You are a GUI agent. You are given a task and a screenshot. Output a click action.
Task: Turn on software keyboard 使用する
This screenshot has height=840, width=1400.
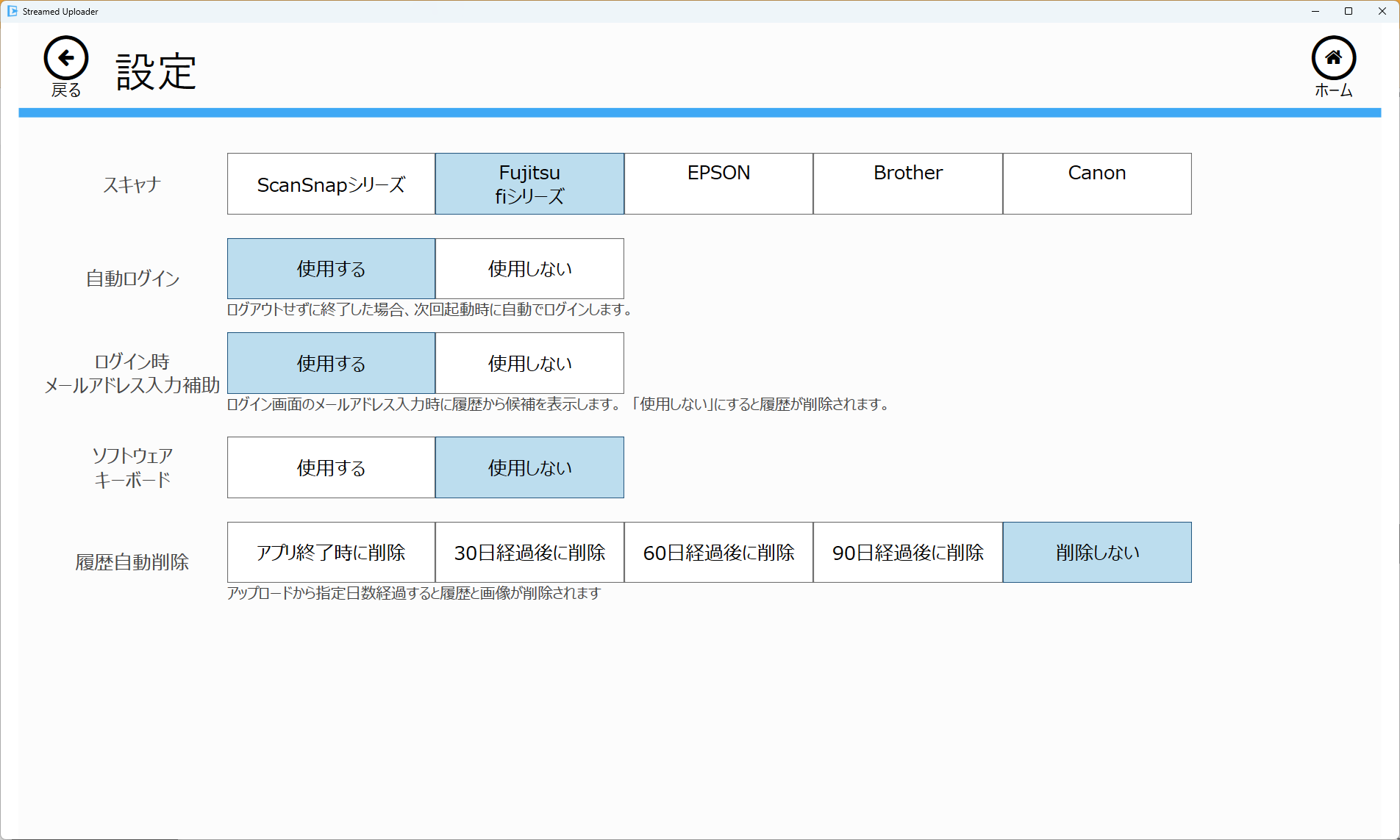[331, 467]
